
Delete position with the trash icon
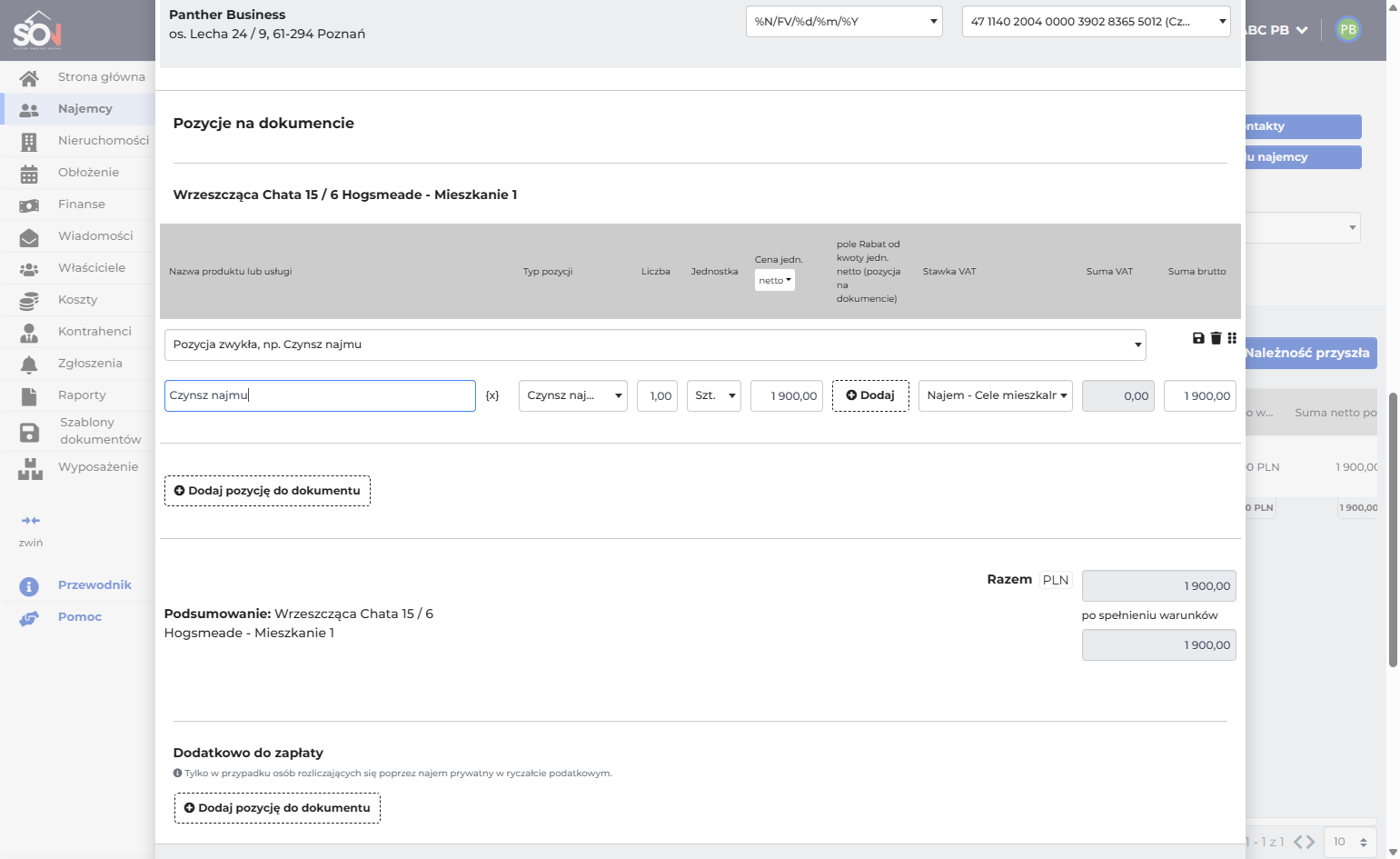[1216, 338]
